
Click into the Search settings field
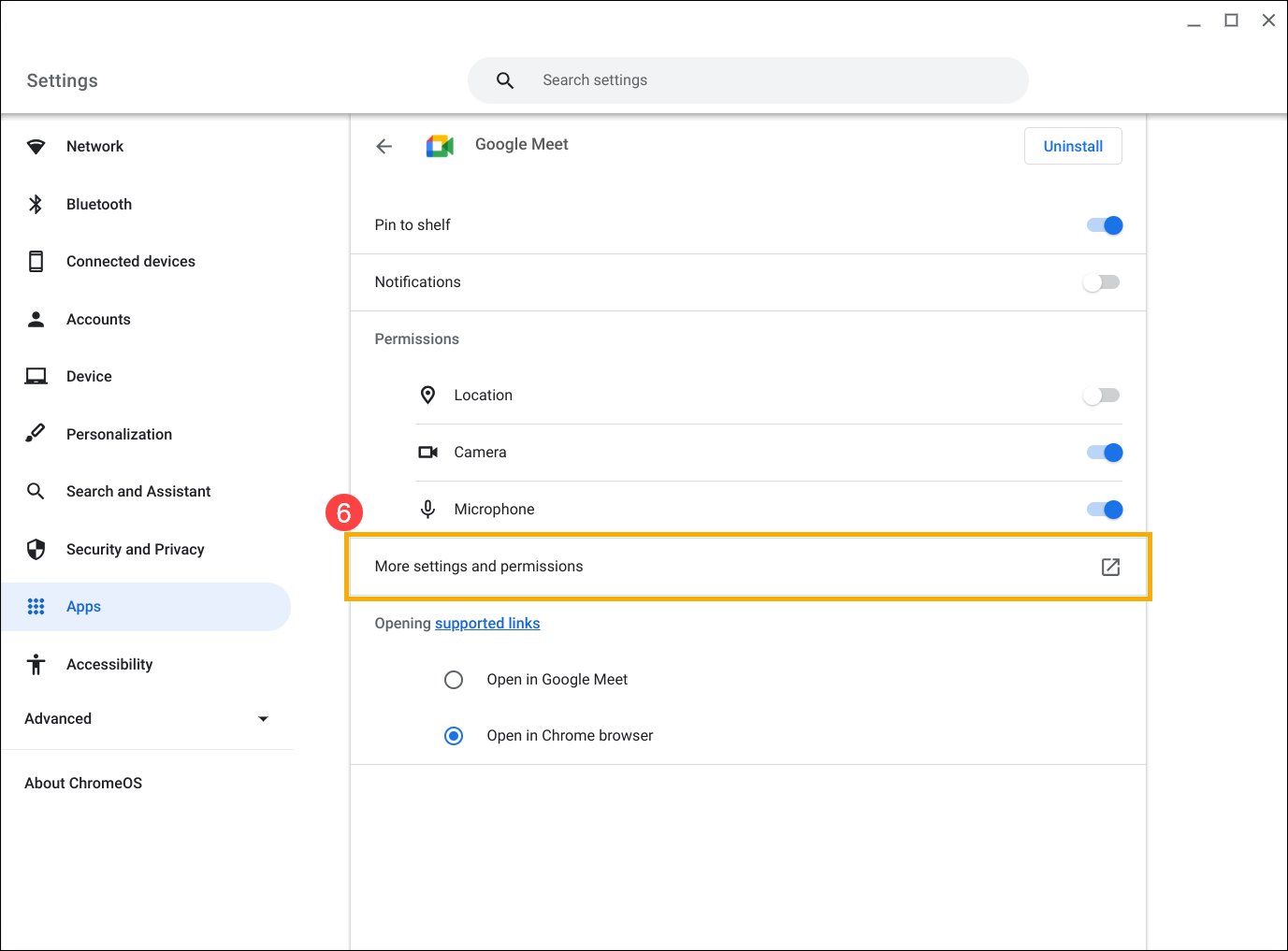click(x=748, y=80)
